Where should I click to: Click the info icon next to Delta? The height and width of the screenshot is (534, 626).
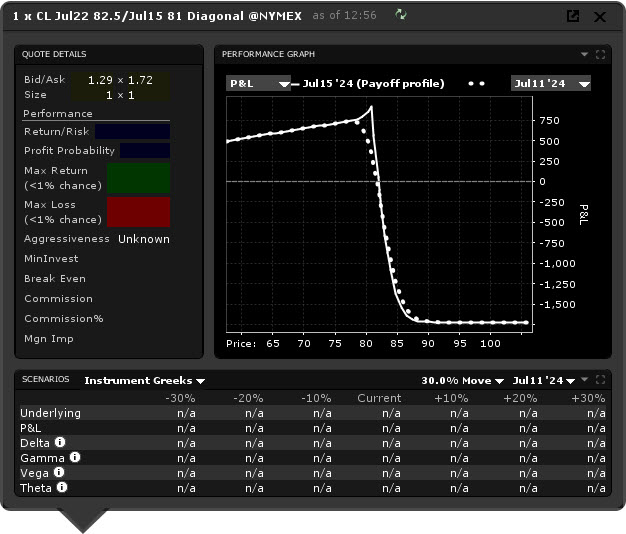pos(60,442)
